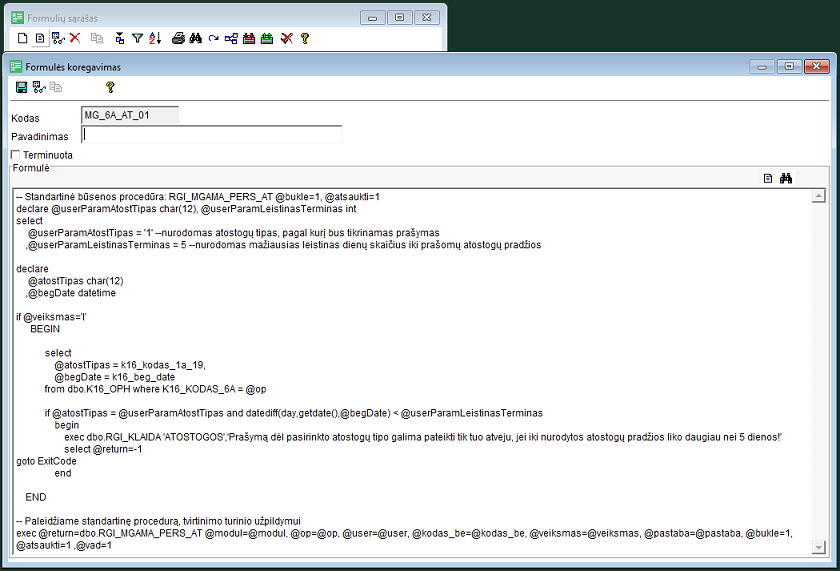
Task: Toggle the Terminuota checkbox
Action: [15, 155]
